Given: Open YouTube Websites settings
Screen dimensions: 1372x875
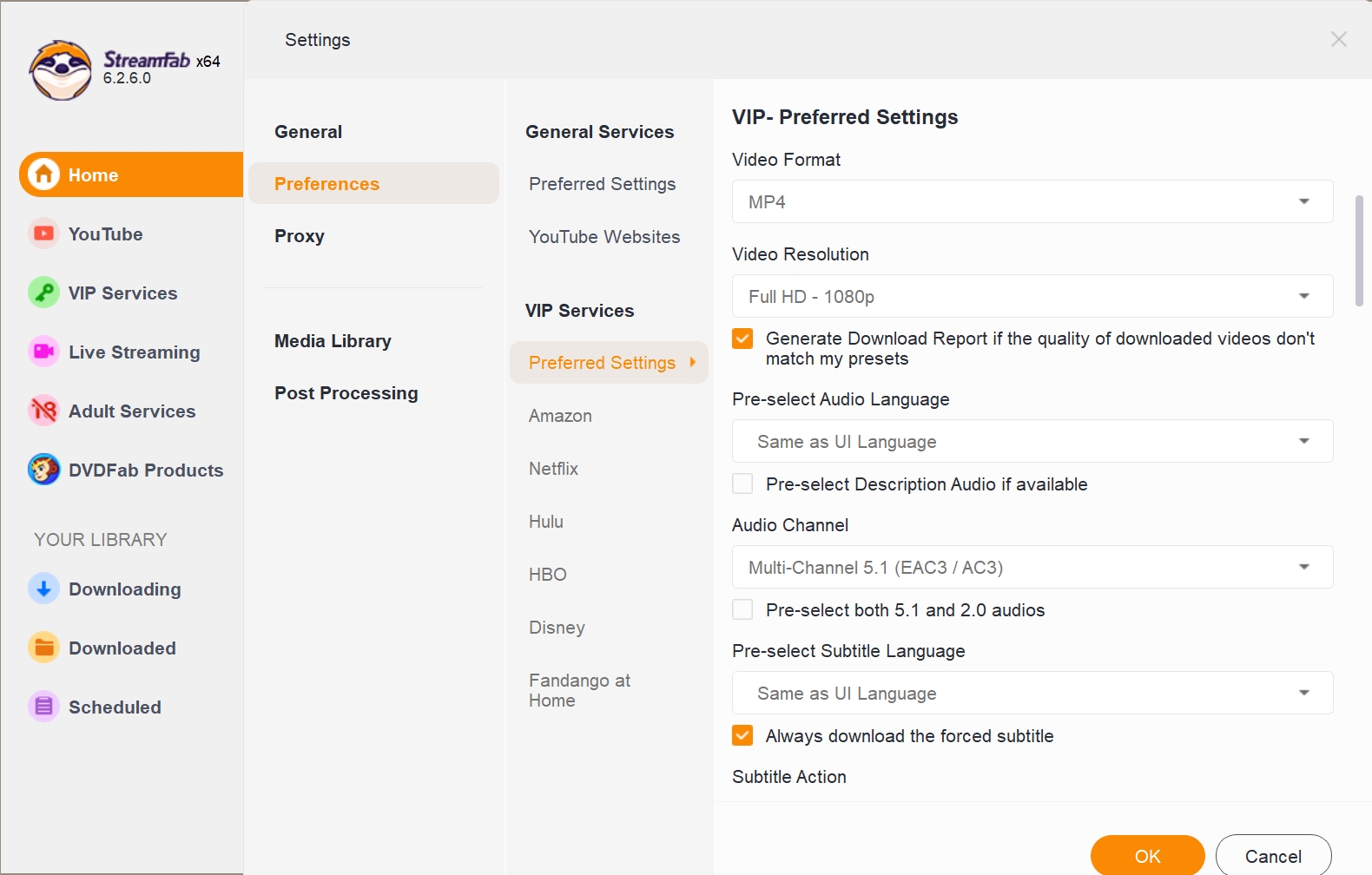Looking at the screenshot, I should tap(604, 237).
